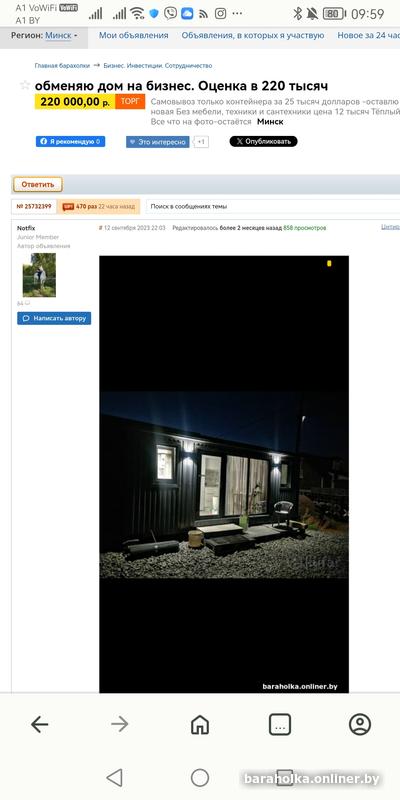Click the 'Это интересно' VK button
The width and height of the screenshot is (400, 800).
coord(158,142)
